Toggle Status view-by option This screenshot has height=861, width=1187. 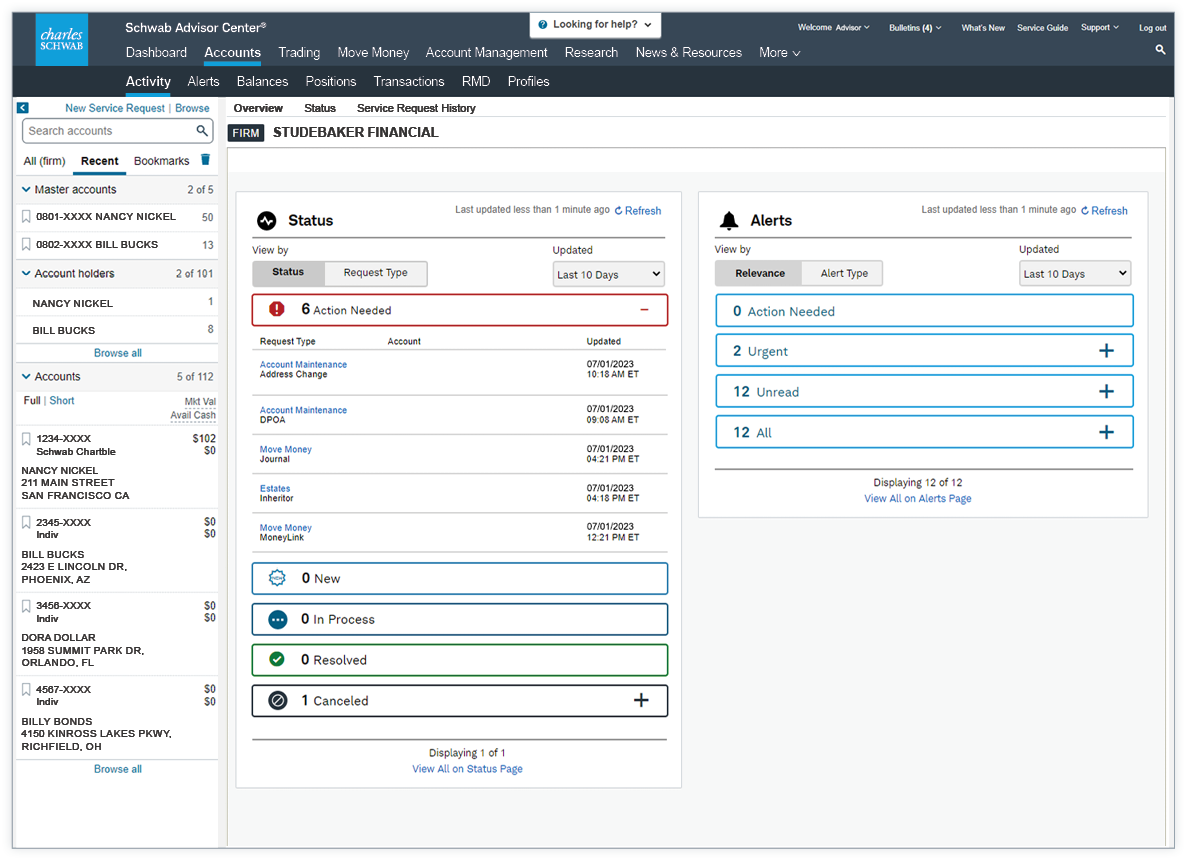[288, 273]
